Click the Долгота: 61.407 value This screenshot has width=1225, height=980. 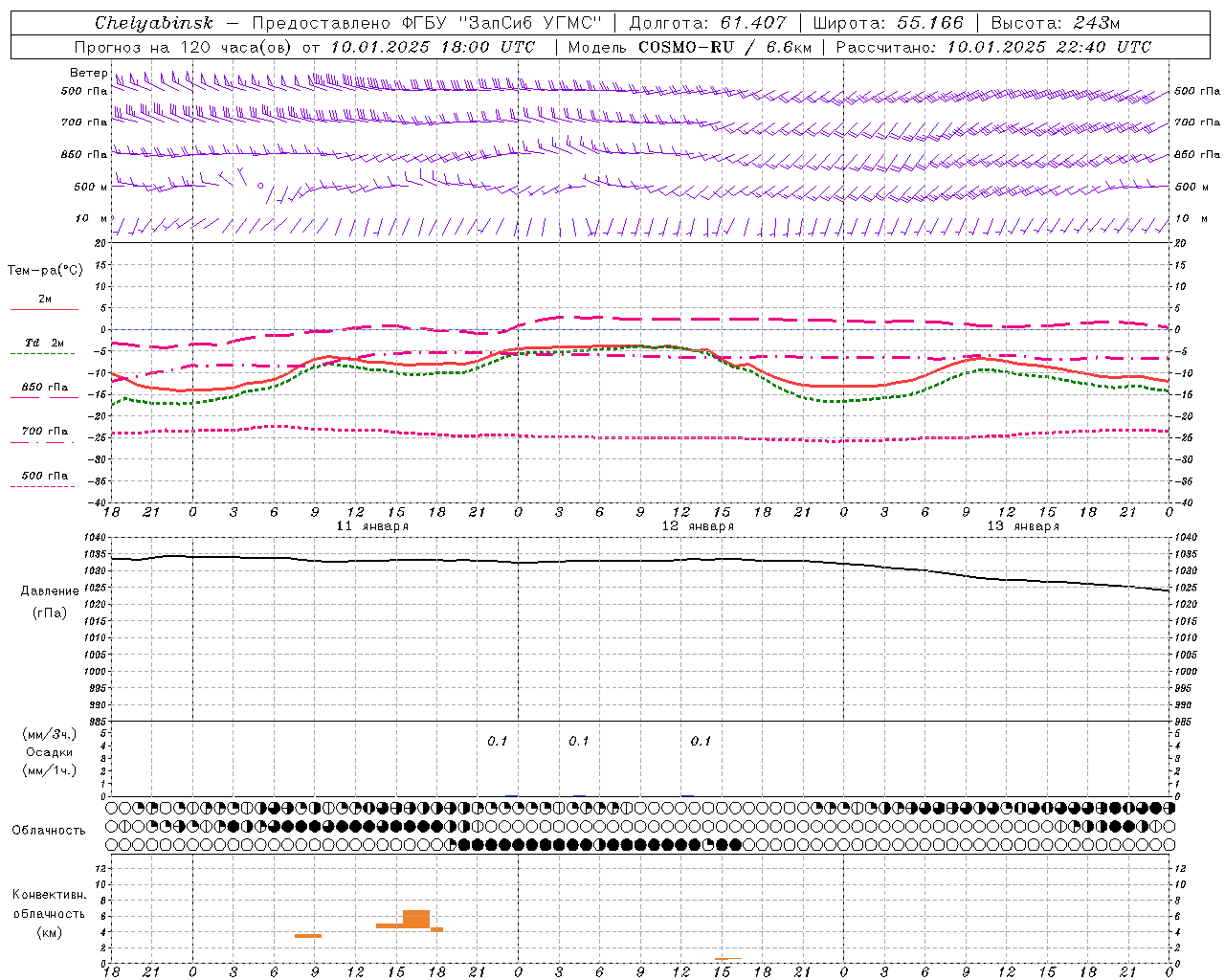(x=707, y=23)
